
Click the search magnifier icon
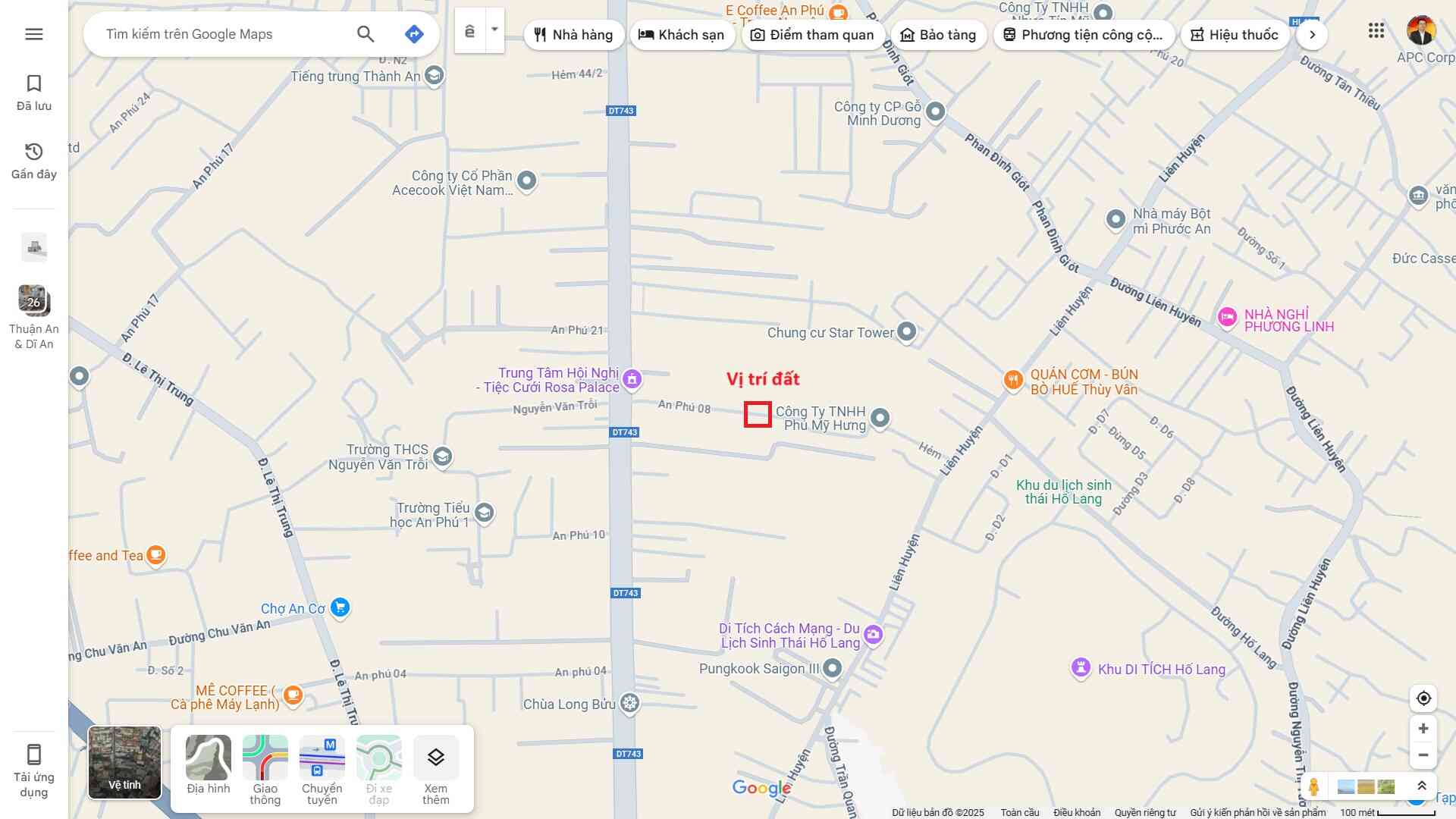click(x=366, y=34)
